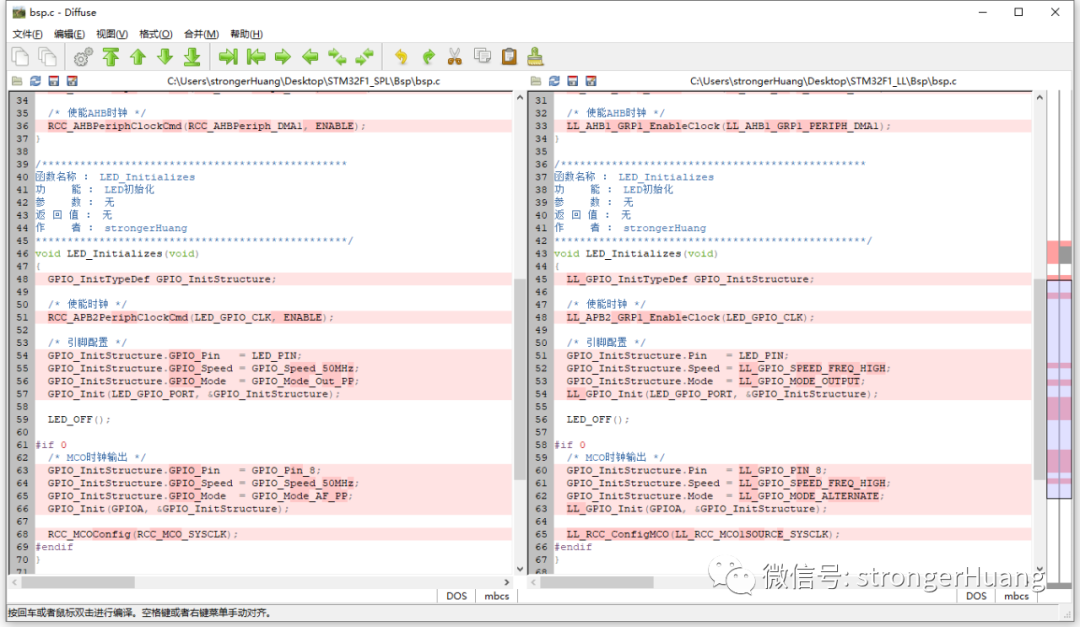Click the right pane horizontal scrollbar thumb

[x=597, y=582]
